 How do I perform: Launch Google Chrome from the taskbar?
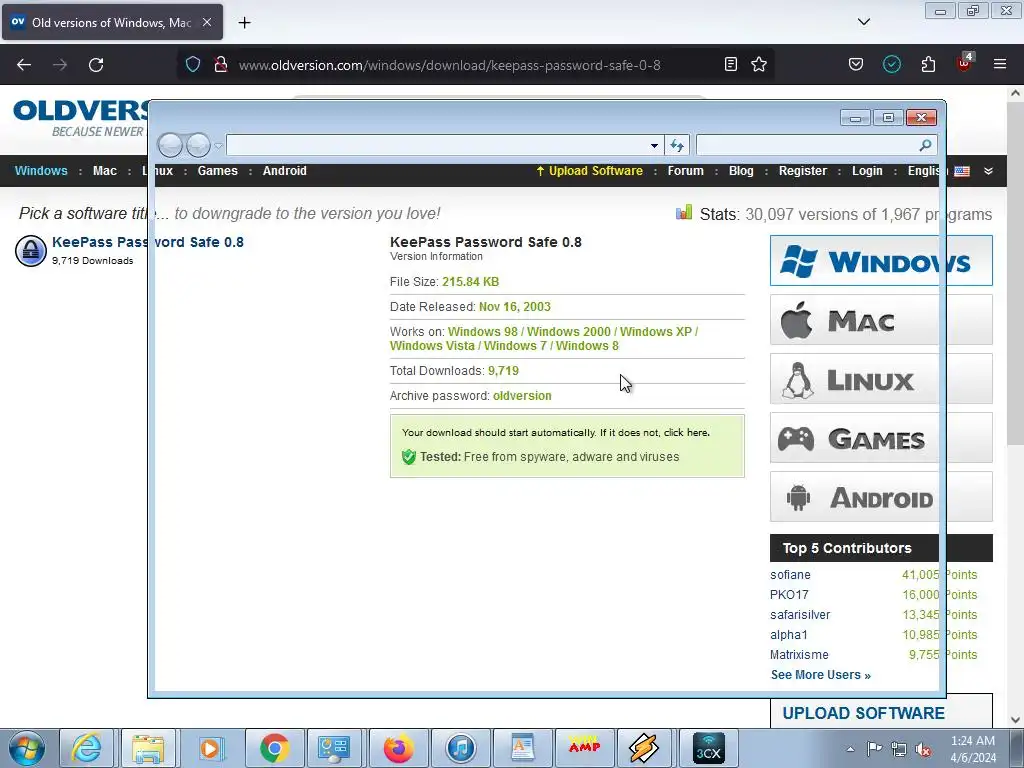(274, 748)
